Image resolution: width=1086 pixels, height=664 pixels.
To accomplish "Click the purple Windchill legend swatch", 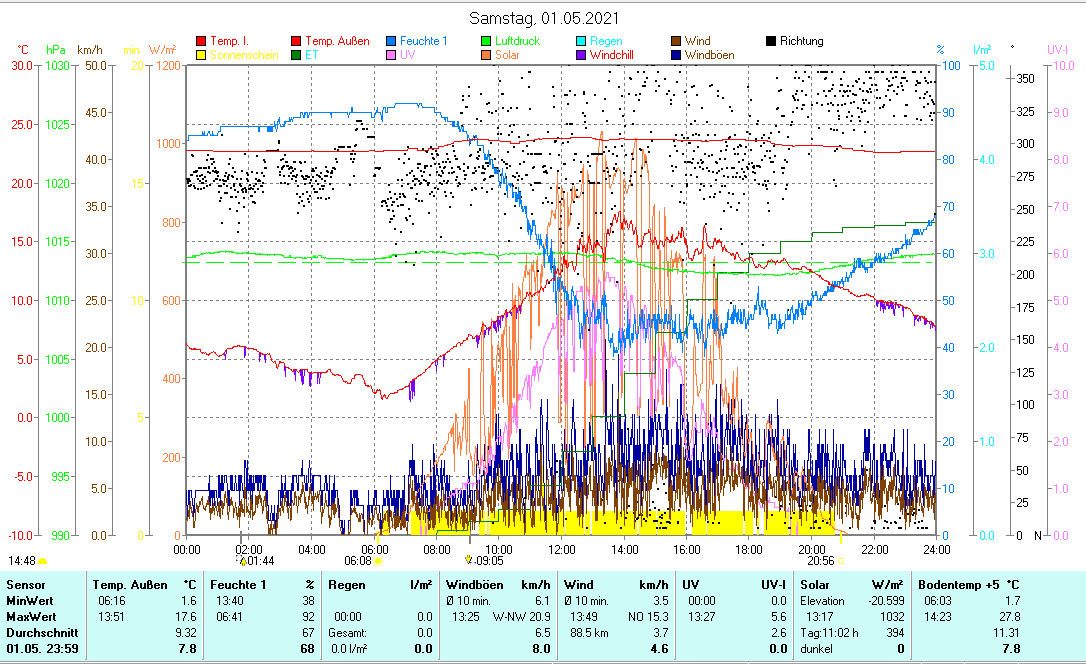I will coord(581,55).
